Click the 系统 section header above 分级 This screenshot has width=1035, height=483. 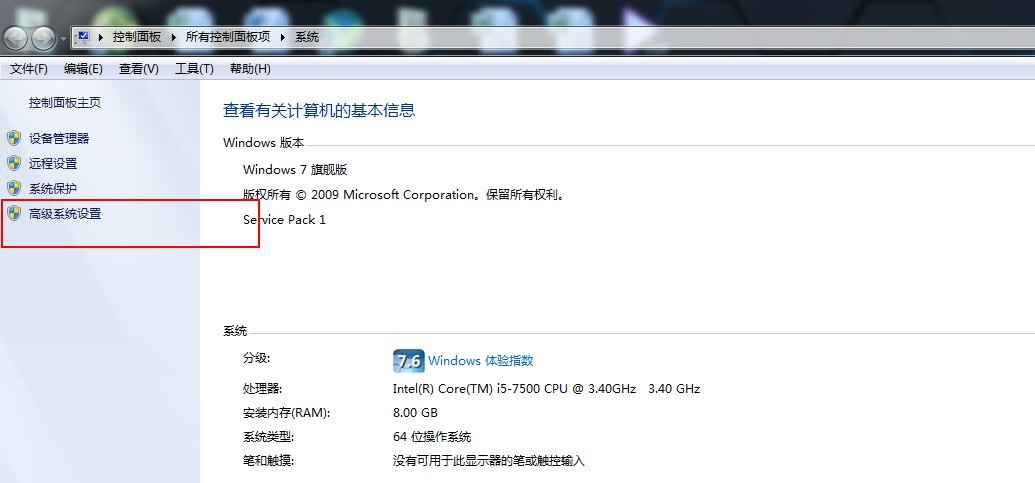click(x=235, y=331)
